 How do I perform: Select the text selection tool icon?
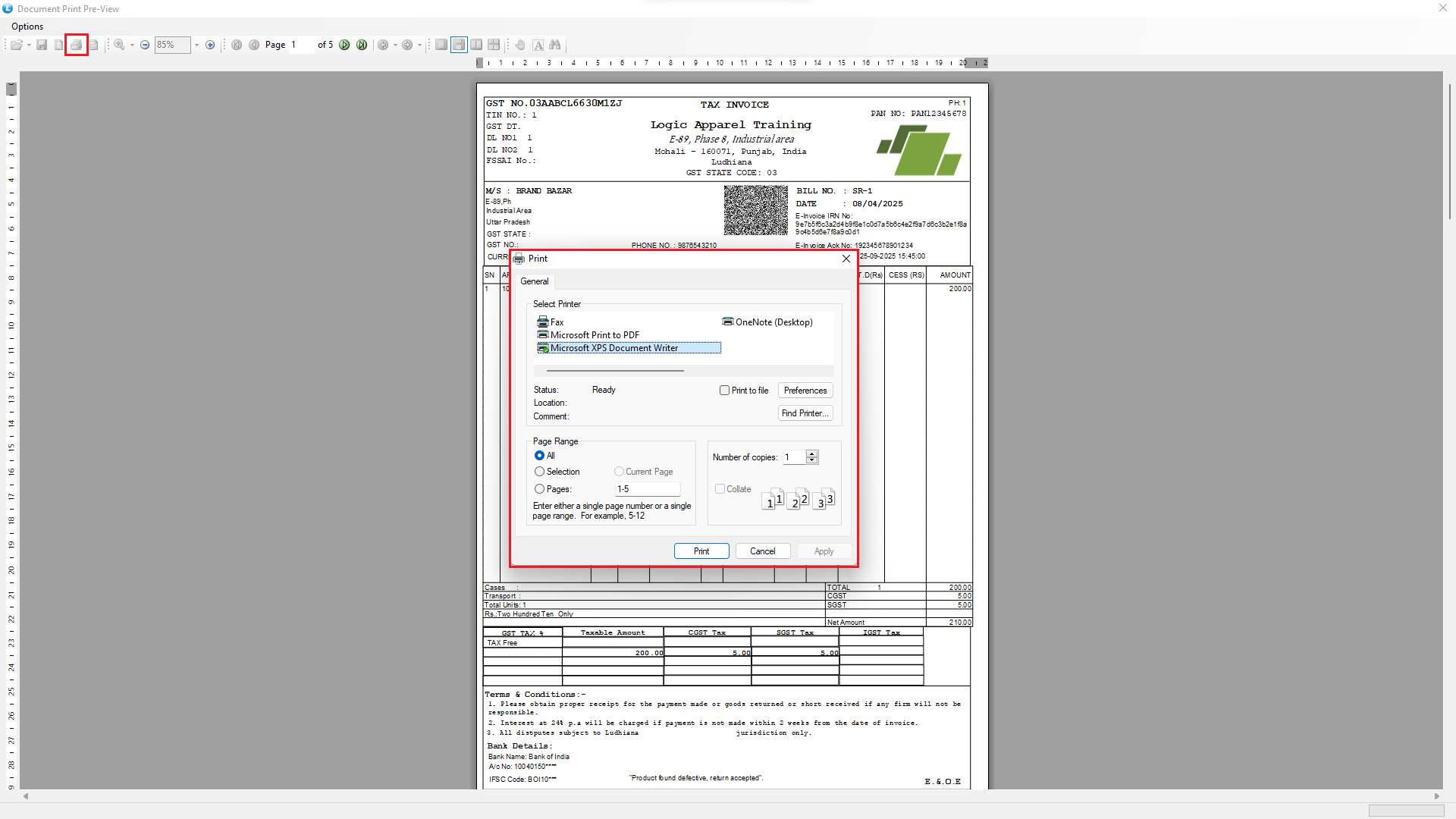tap(538, 45)
